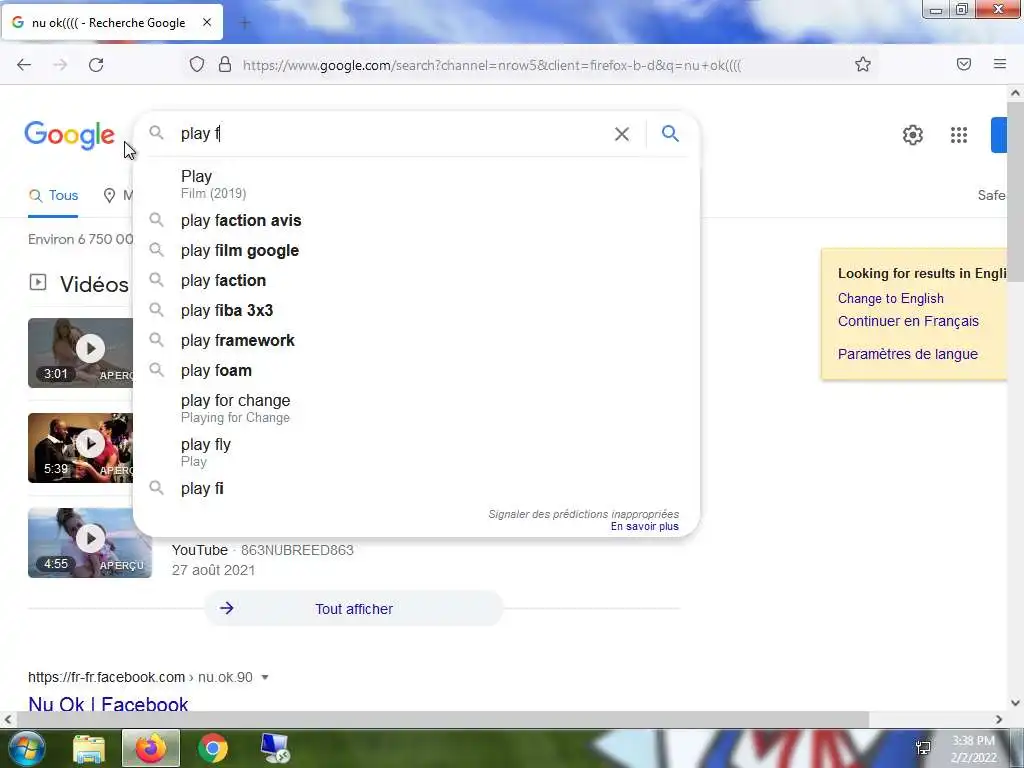Screen dimensions: 1024x768
Task: Choose suggestion 'play foam'
Action: point(417,371)
